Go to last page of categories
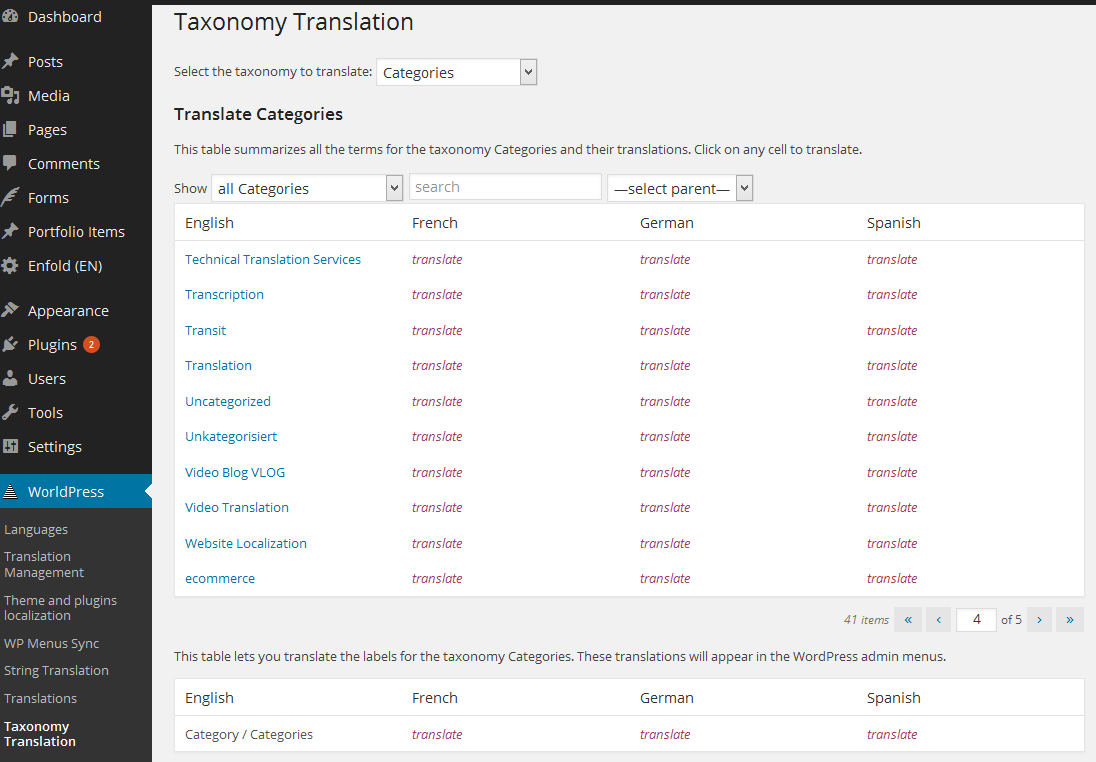1096x762 pixels. click(1070, 619)
